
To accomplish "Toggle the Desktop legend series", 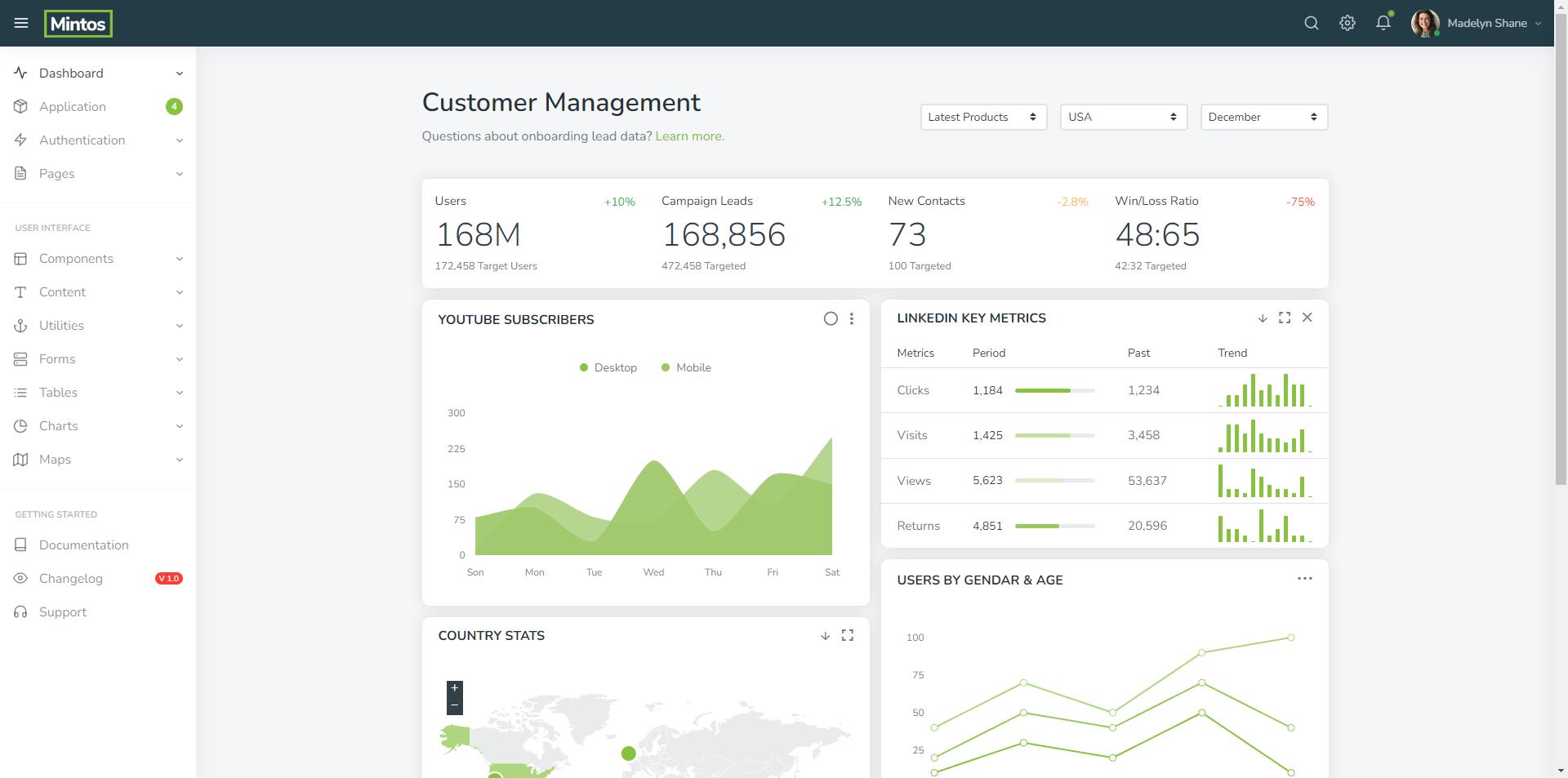I will click(x=608, y=368).
